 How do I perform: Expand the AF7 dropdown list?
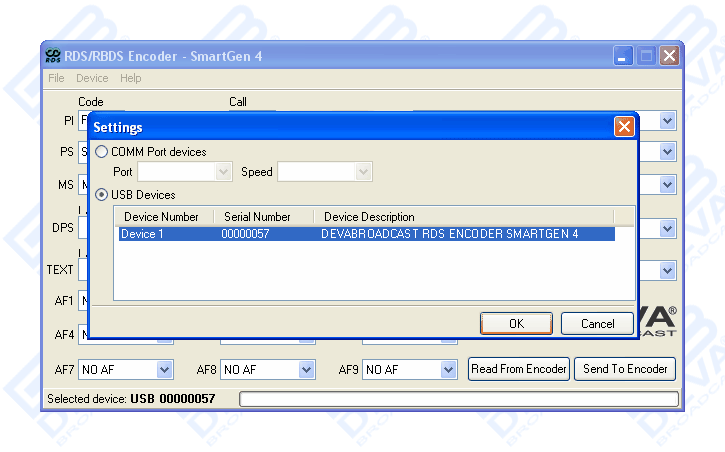click(165, 369)
